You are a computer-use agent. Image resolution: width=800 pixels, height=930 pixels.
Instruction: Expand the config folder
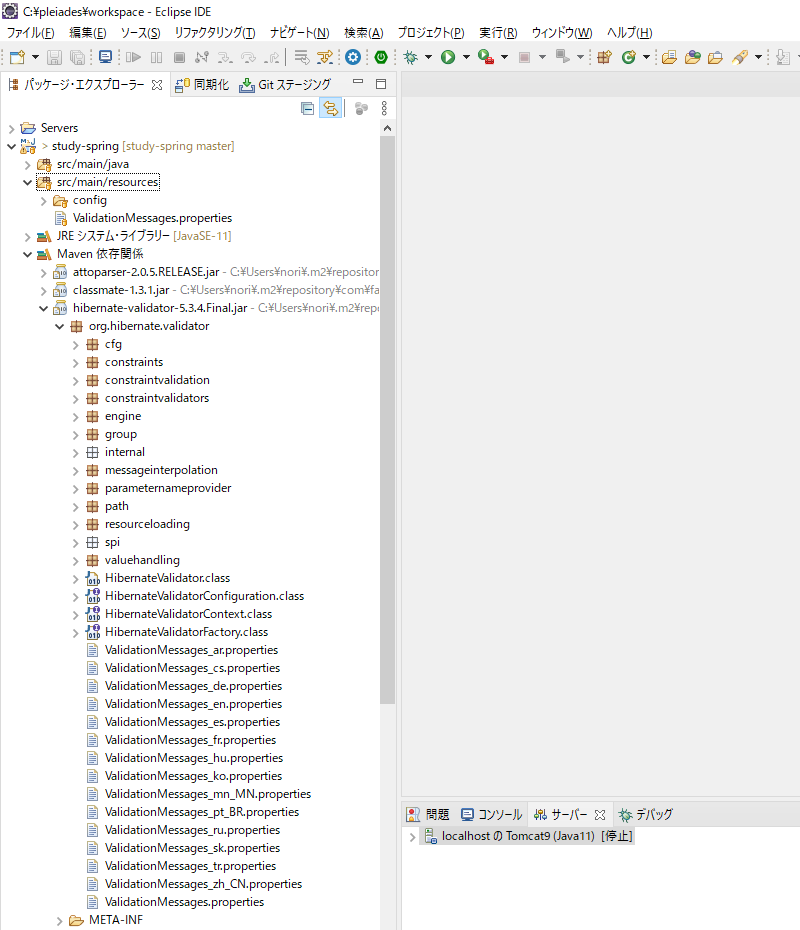point(43,201)
